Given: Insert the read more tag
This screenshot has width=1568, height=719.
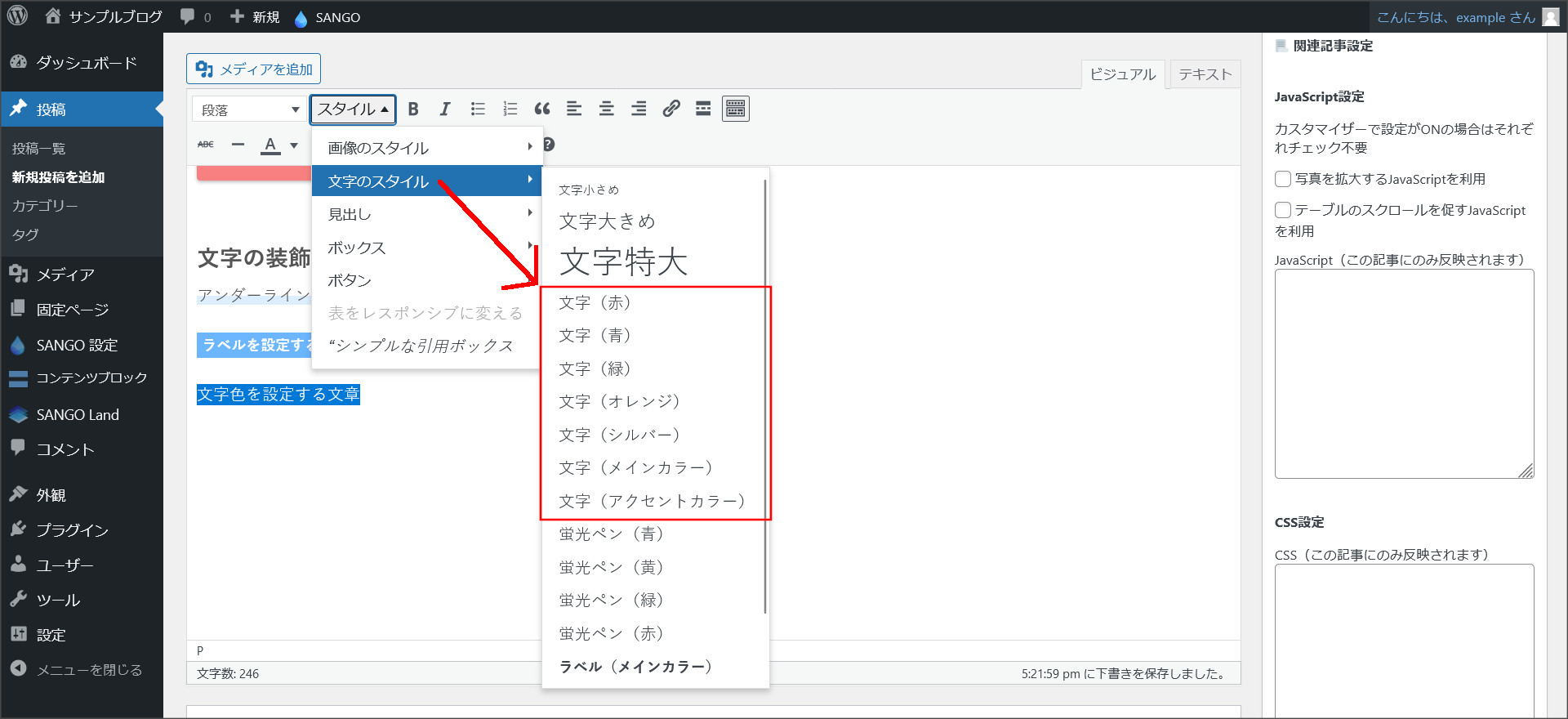Looking at the screenshot, I should click(703, 109).
